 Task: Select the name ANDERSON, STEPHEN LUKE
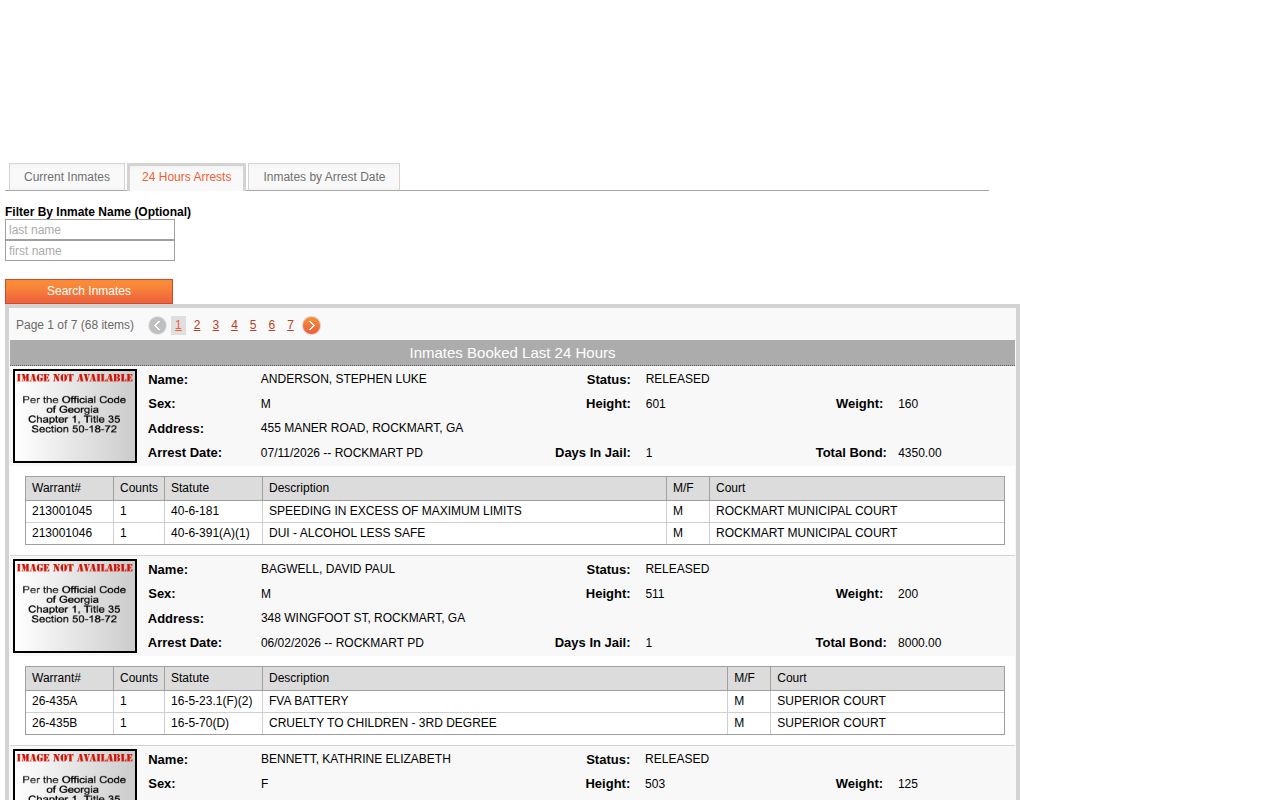[343, 379]
